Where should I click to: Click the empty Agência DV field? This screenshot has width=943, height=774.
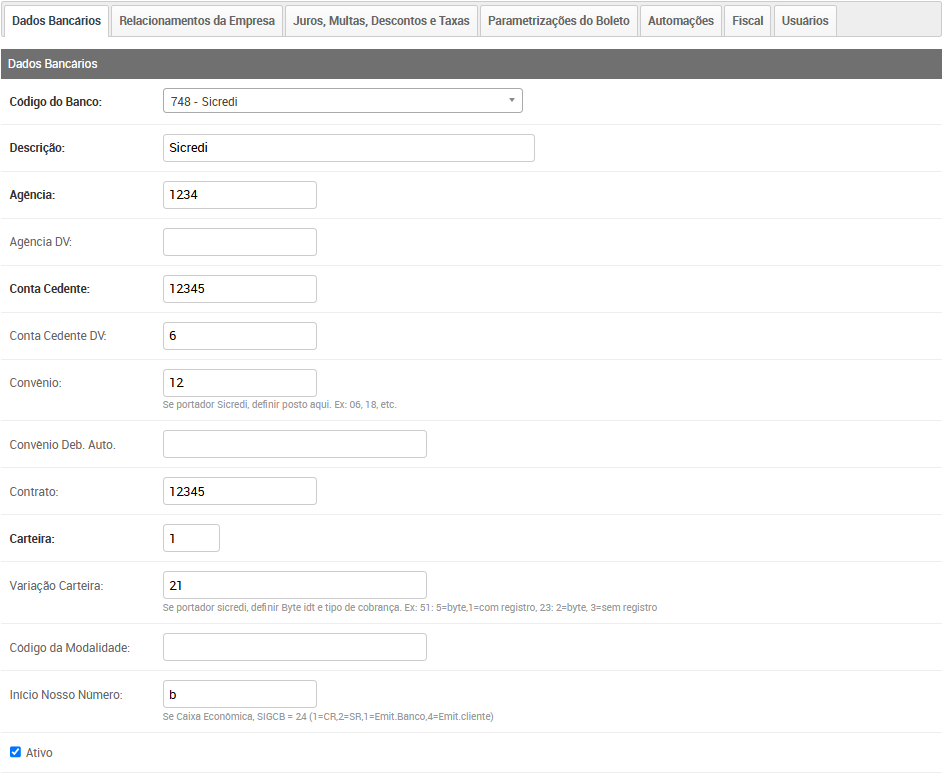[239, 242]
